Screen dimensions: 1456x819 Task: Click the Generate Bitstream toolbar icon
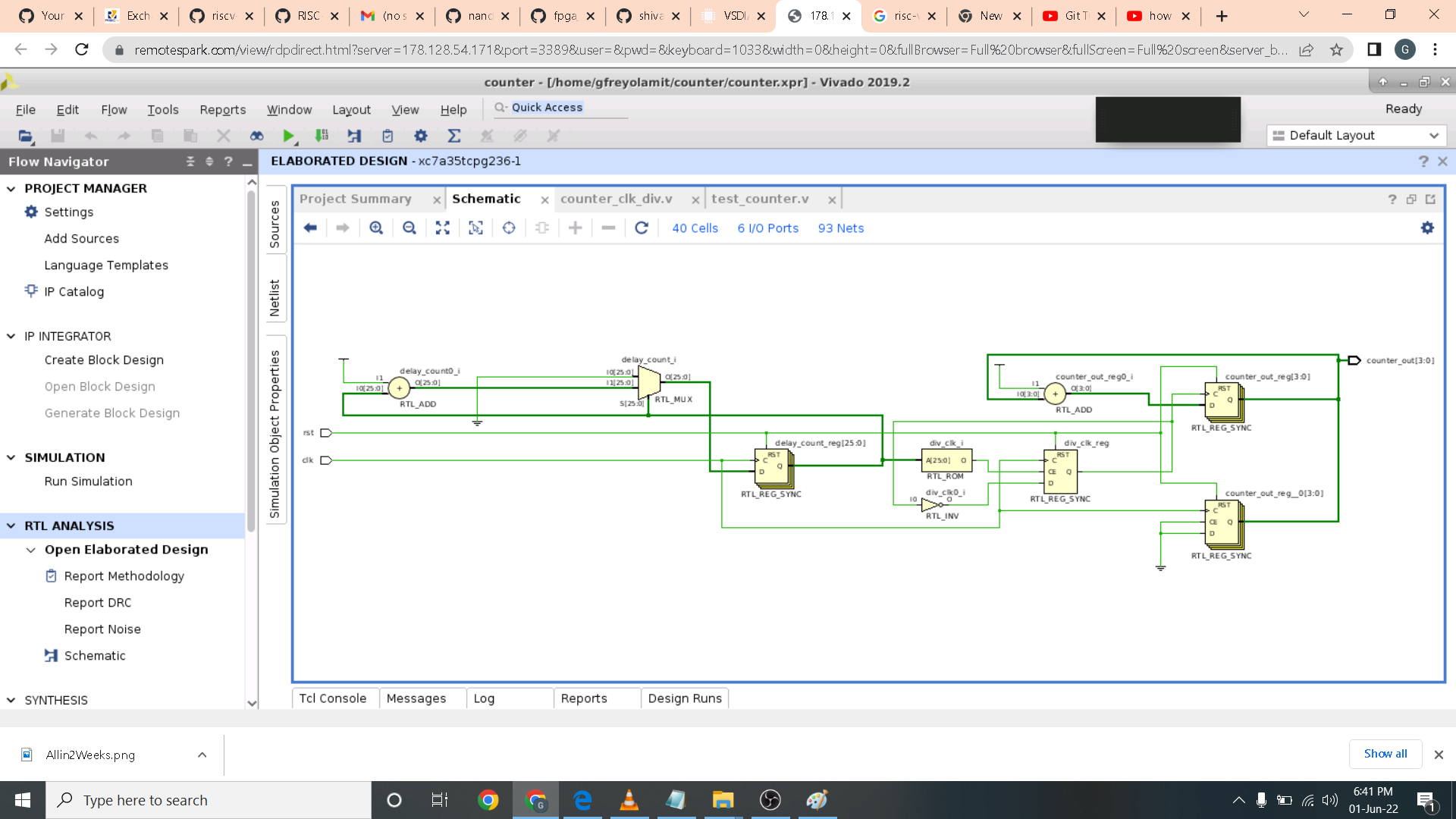click(322, 136)
